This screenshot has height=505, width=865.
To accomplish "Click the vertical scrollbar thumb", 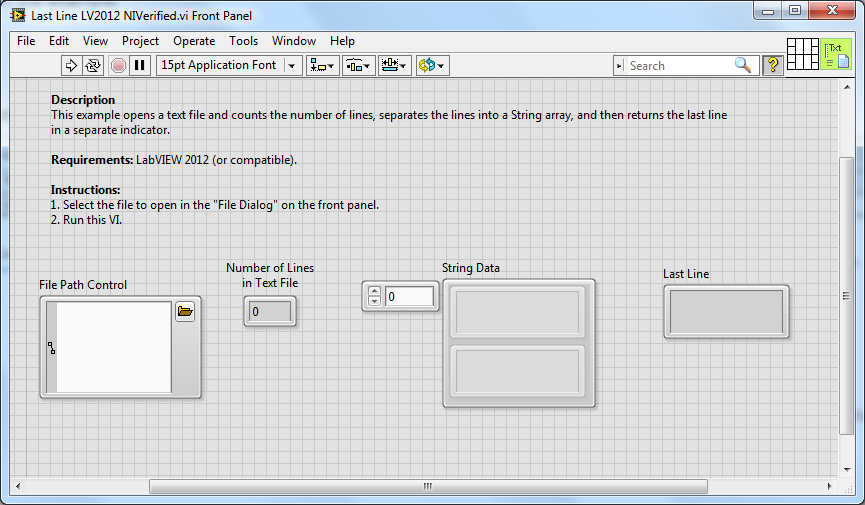I will click(x=847, y=296).
